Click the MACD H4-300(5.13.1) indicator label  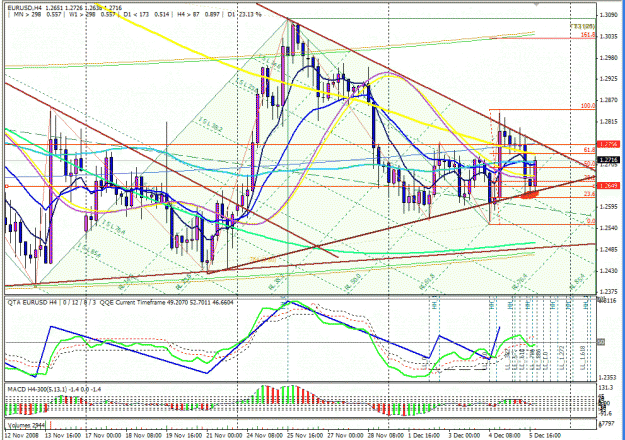coord(37,389)
